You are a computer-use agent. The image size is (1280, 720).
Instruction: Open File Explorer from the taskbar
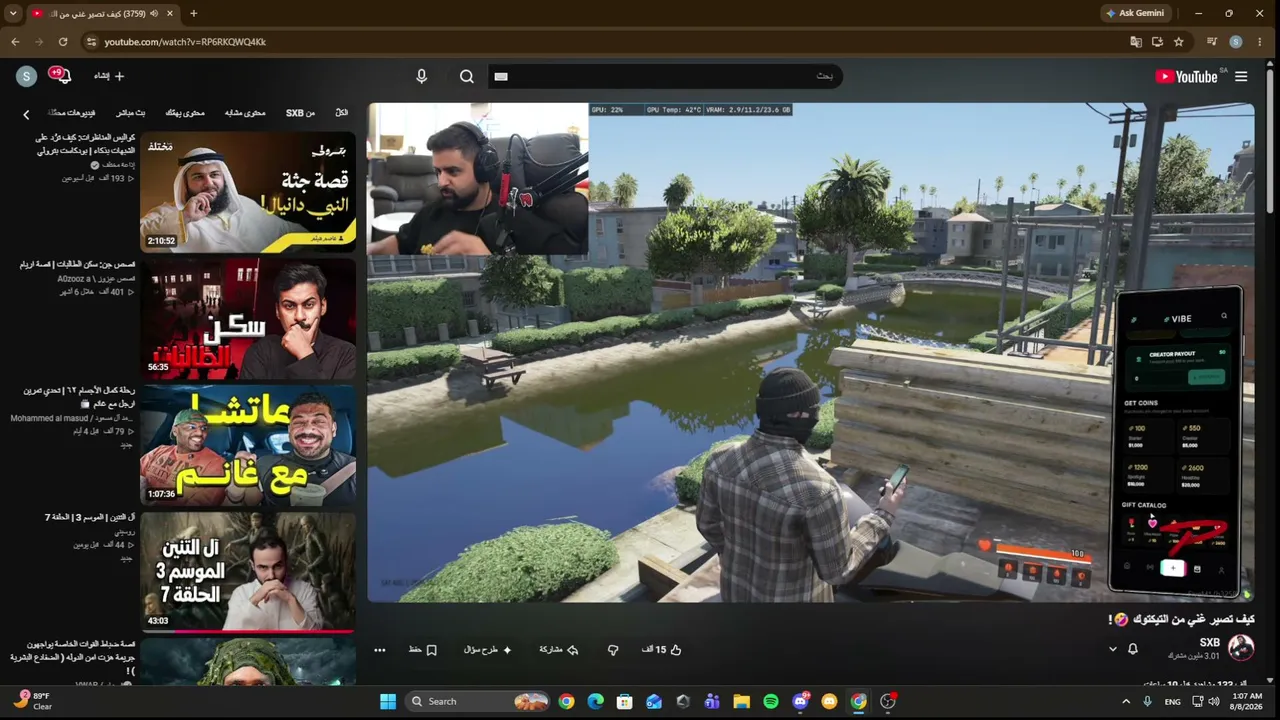click(x=741, y=702)
